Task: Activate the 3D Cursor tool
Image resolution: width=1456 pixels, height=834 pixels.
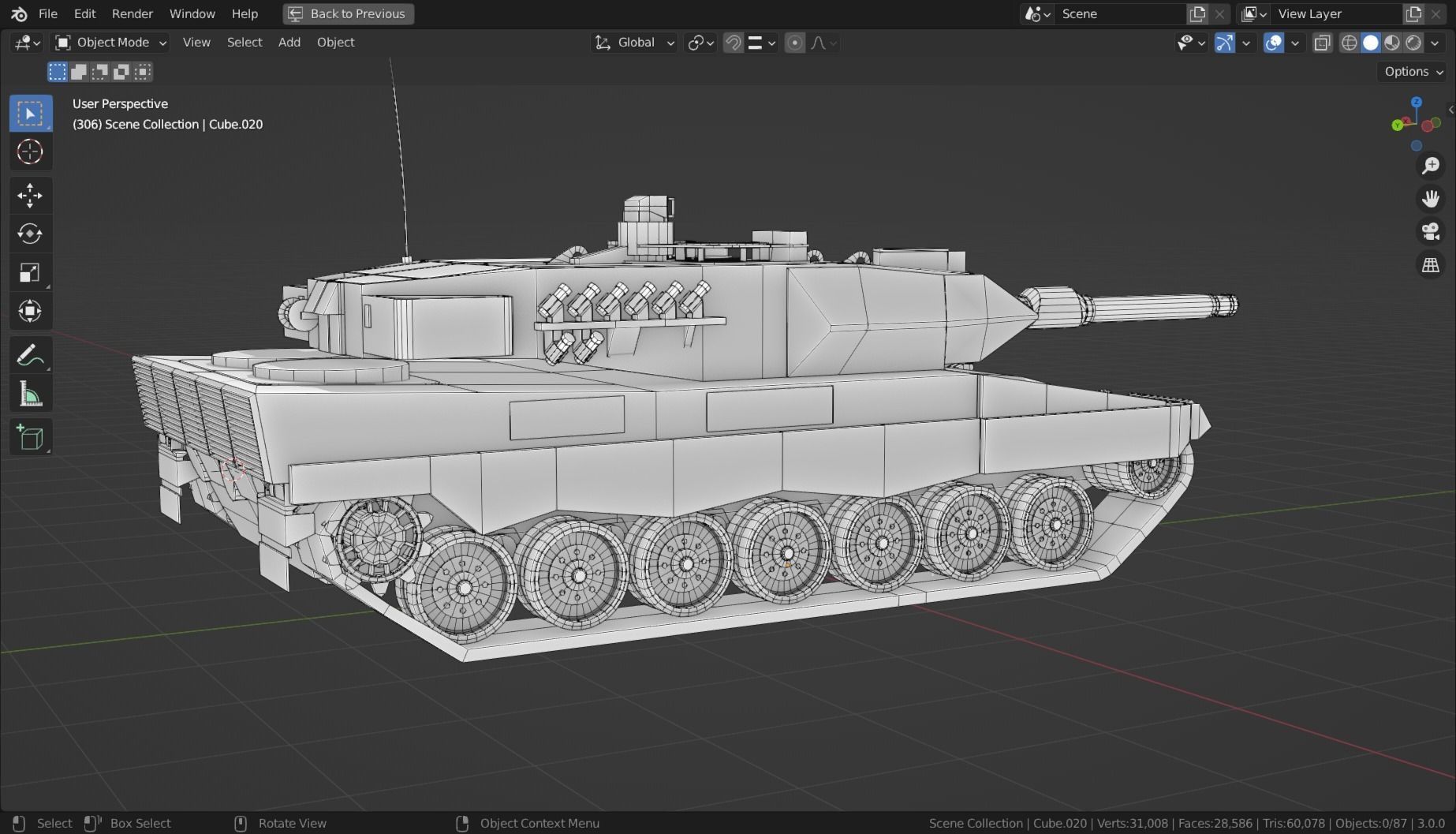Action: click(31, 151)
